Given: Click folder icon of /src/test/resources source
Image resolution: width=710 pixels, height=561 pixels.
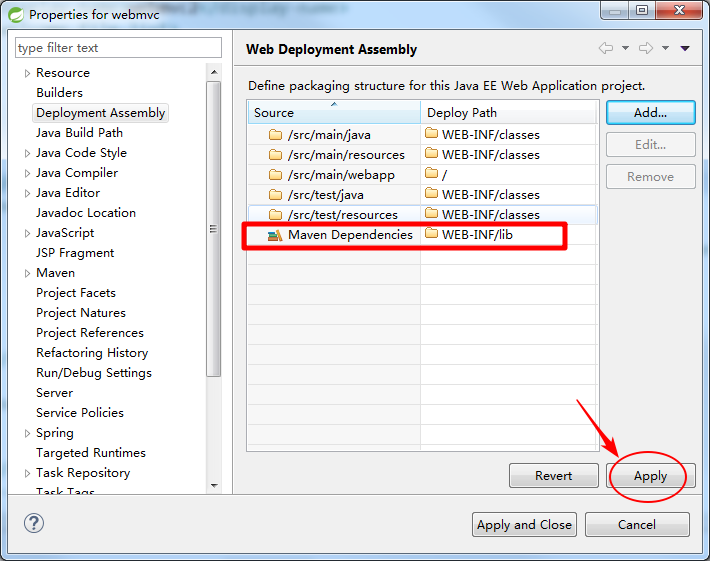Looking at the screenshot, I should [x=275, y=215].
